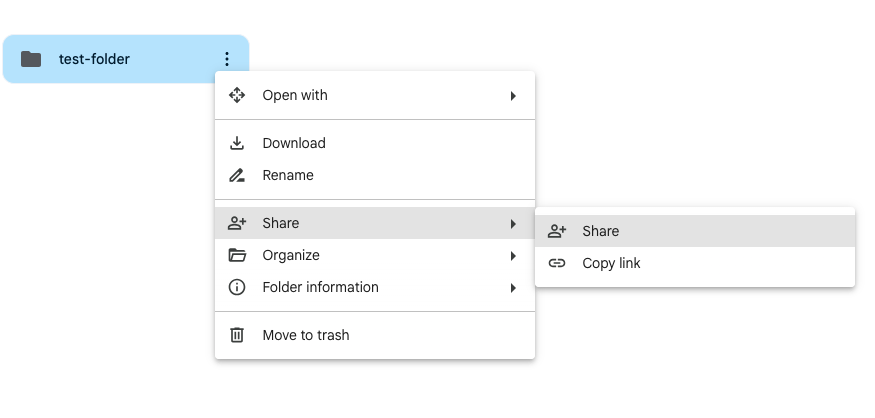The height and width of the screenshot is (418, 875).
Task: Expand the Folder information submenu arrow
Action: click(x=513, y=288)
